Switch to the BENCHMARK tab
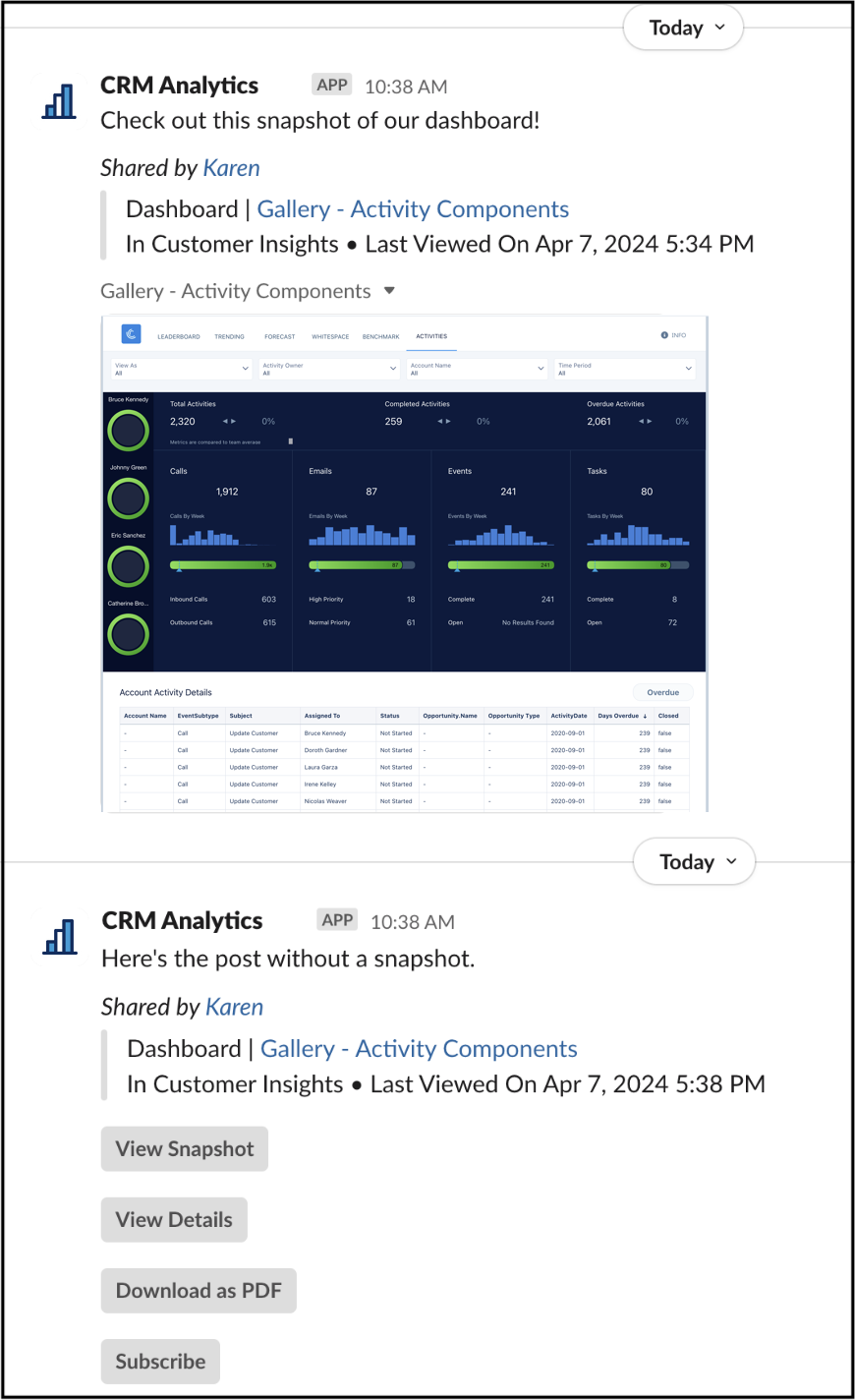 (381, 337)
